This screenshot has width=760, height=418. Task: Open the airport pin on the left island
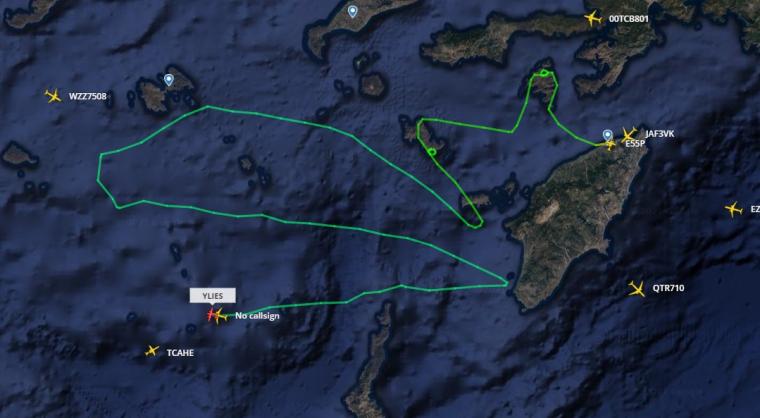(168, 80)
